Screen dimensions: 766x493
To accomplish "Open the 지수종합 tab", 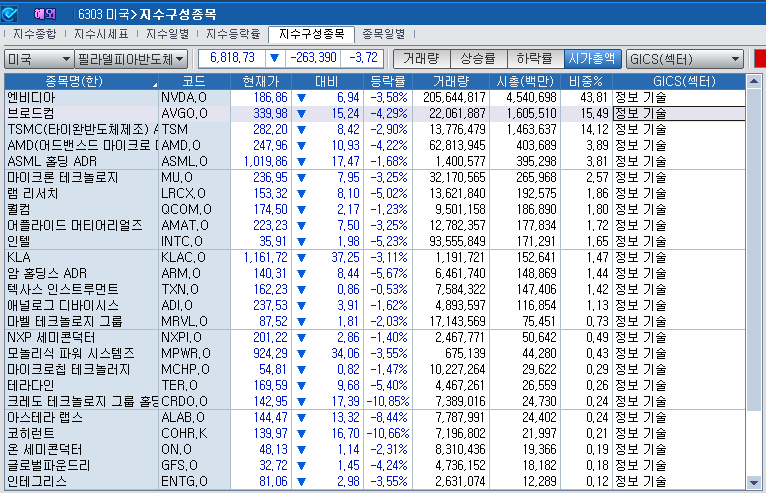I will pyautogui.click(x=34, y=34).
